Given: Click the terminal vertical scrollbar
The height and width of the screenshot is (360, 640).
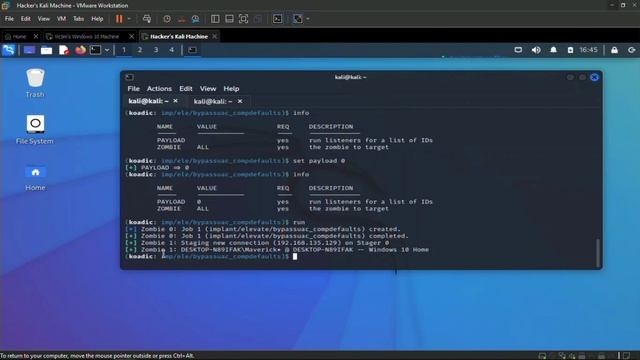Looking at the screenshot, I should 598,253.
